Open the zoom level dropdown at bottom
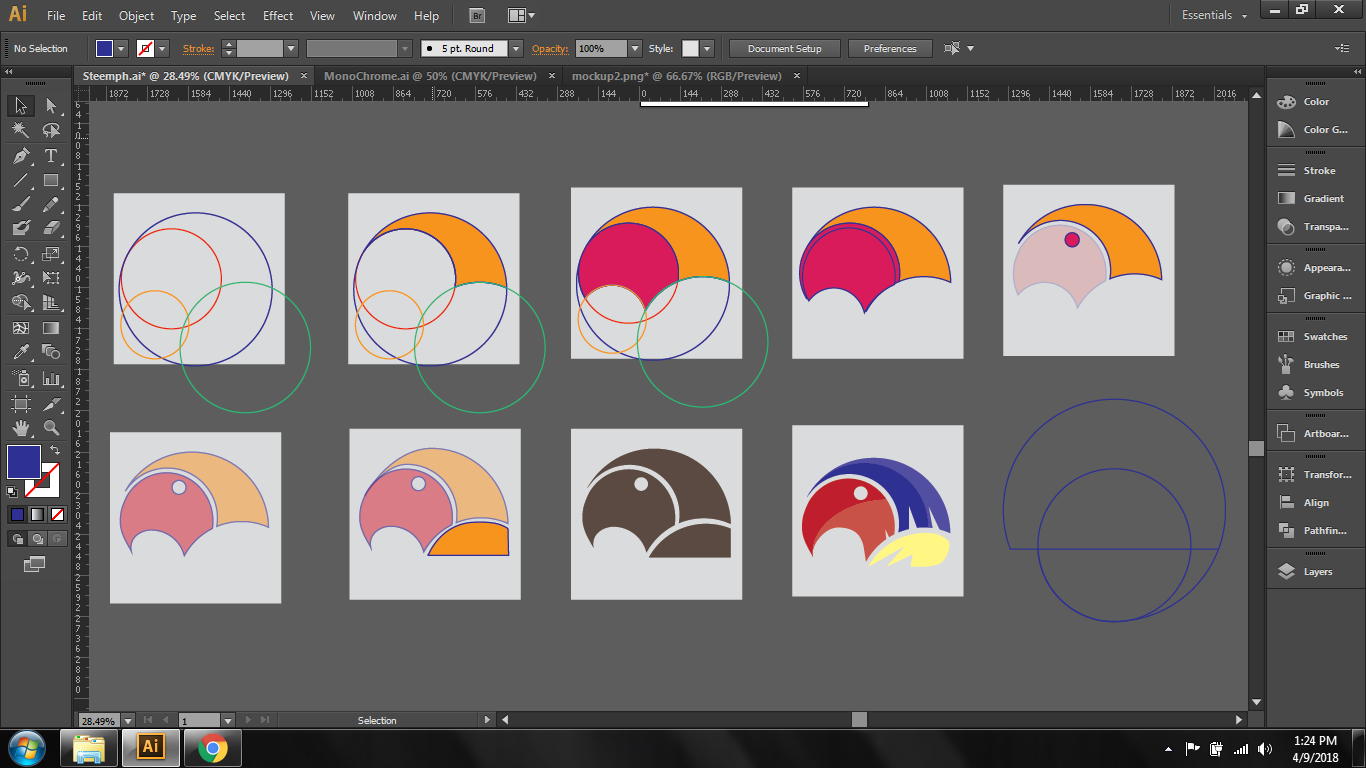This screenshot has height=768, width=1366. (x=126, y=720)
